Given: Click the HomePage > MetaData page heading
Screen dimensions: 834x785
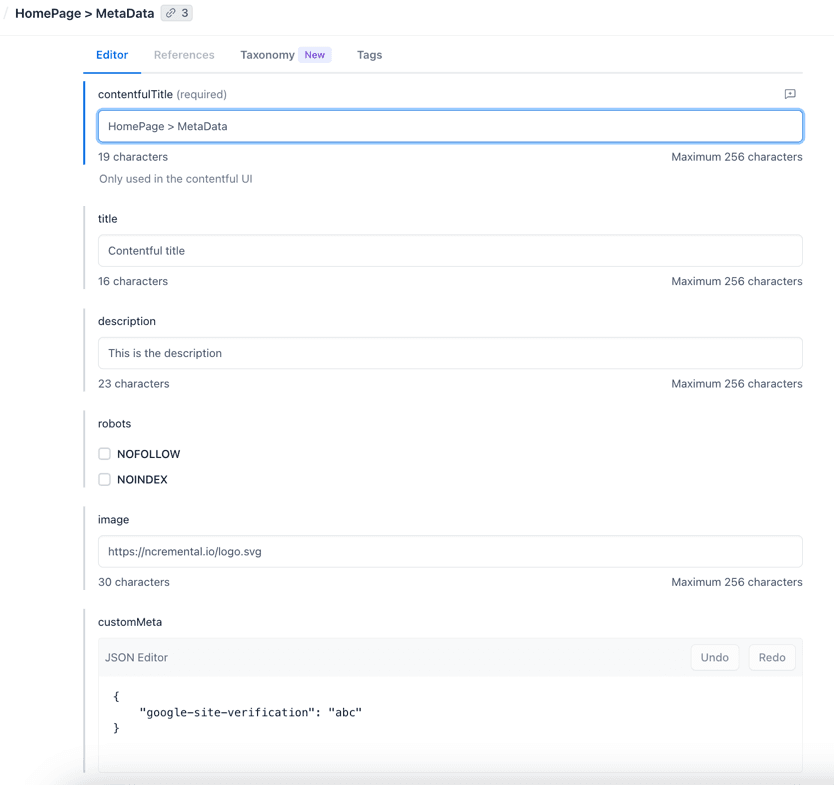Looking at the screenshot, I should 85,13.
